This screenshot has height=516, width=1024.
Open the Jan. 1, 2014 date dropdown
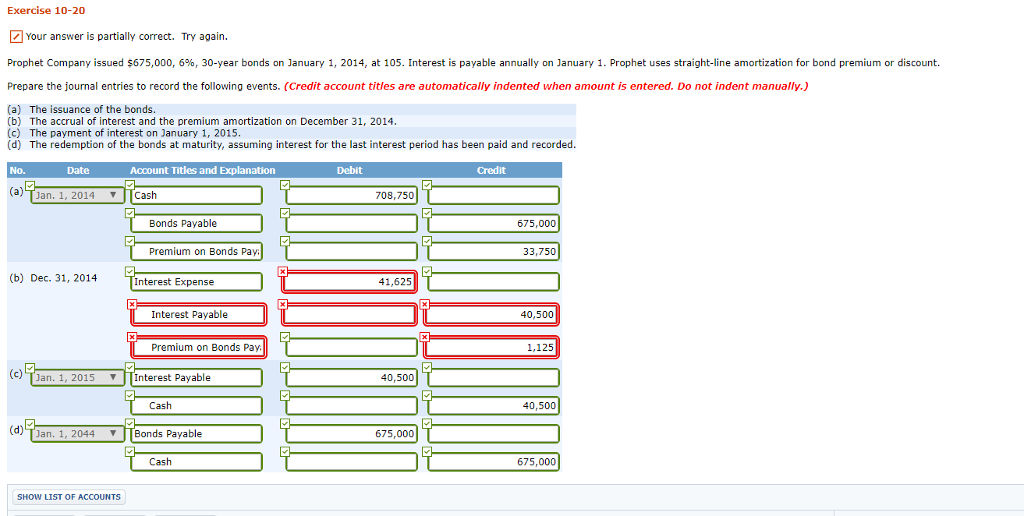pyautogui.click(x=76, y=195)
